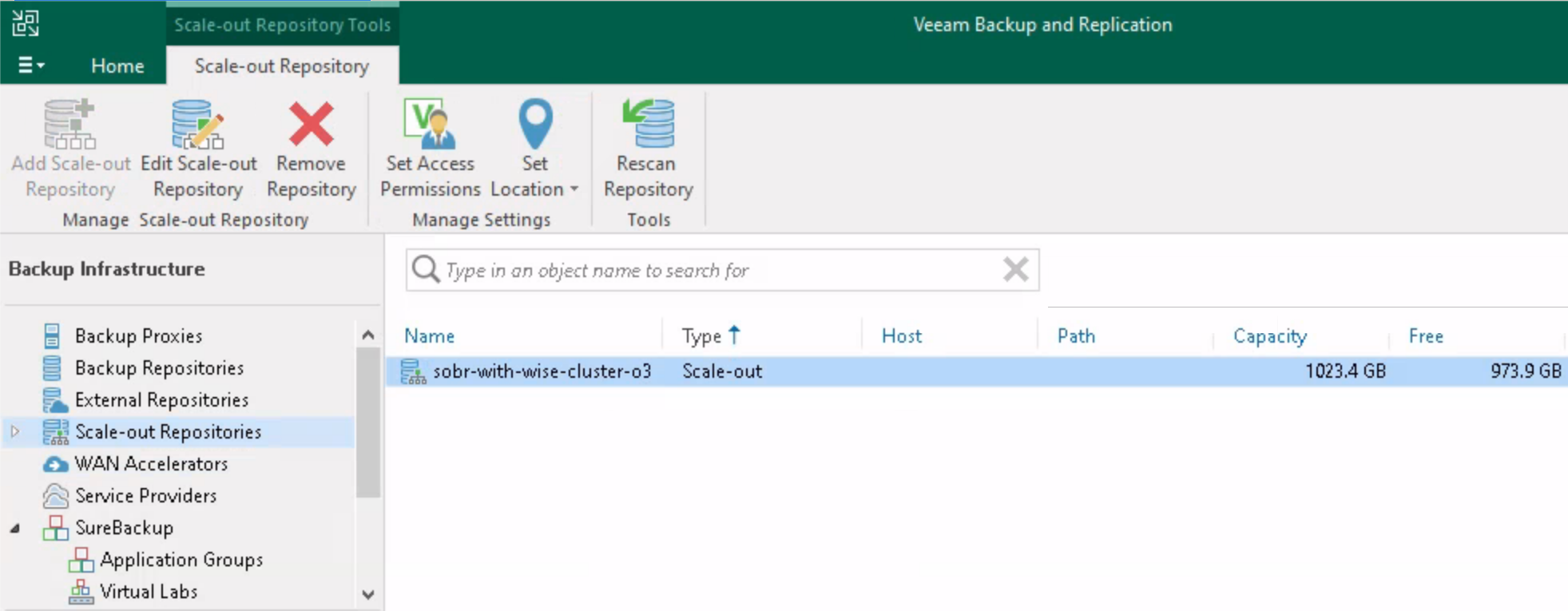This screenshot has width=1568, height=611.
Task: Click the 1023.4 GB capacity value
Action: click(1345, 371)
